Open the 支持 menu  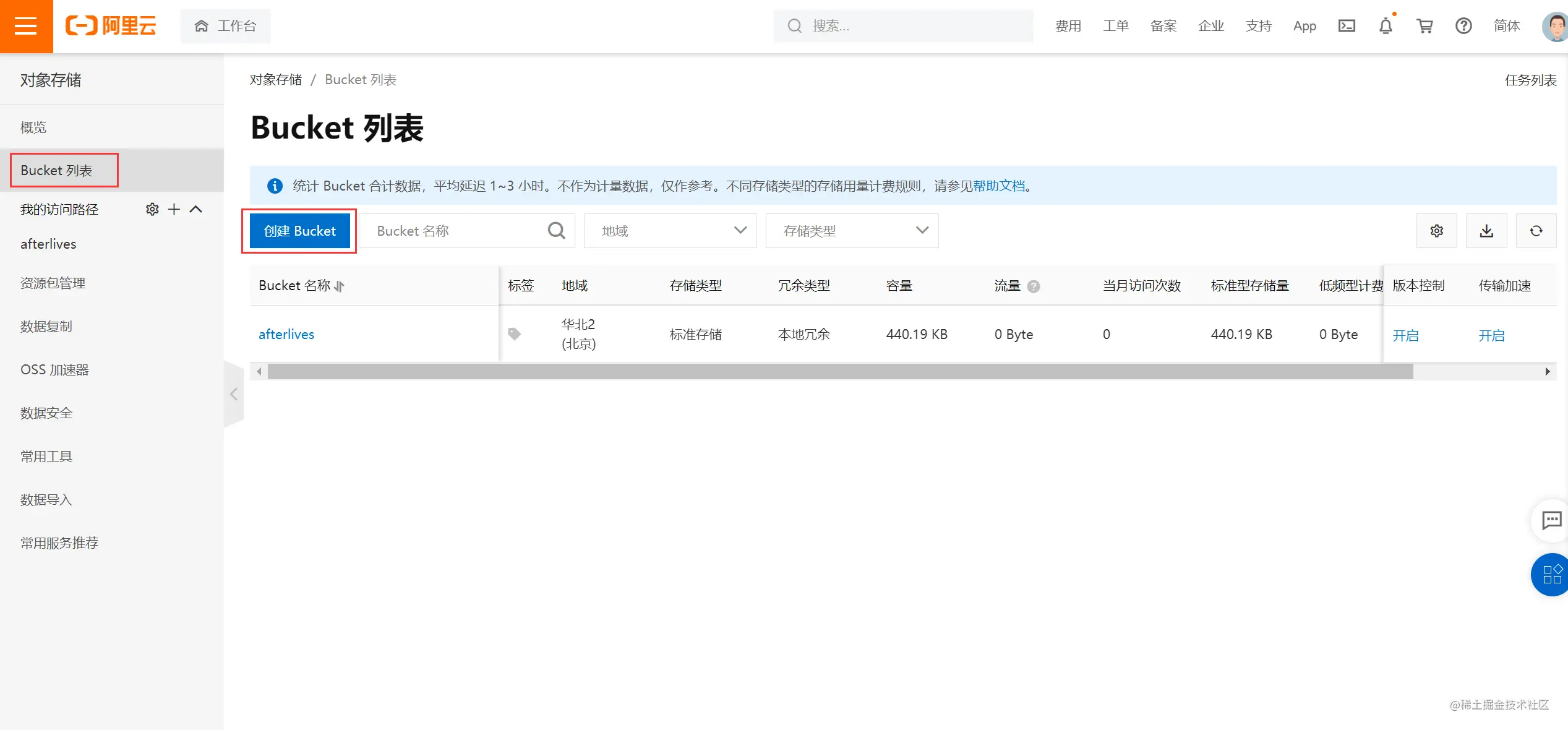(1259, 26)
